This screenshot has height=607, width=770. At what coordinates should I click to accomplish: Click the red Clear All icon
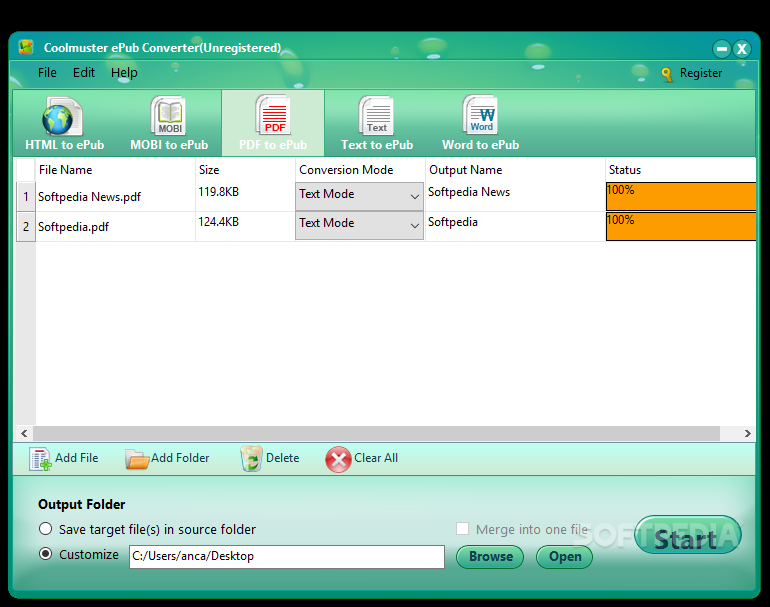point(338,460)
